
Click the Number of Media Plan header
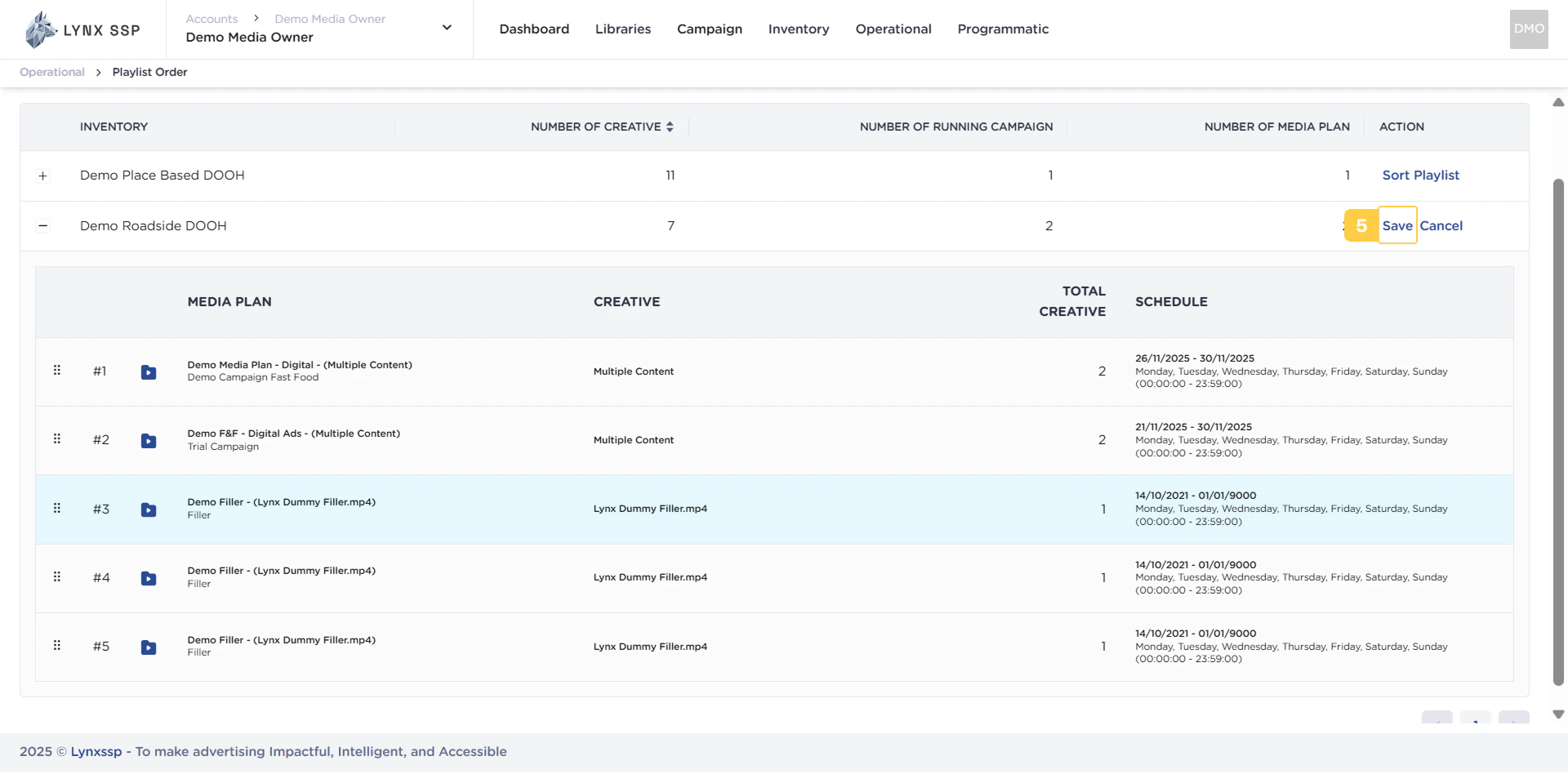click(x=1277, y=127)
